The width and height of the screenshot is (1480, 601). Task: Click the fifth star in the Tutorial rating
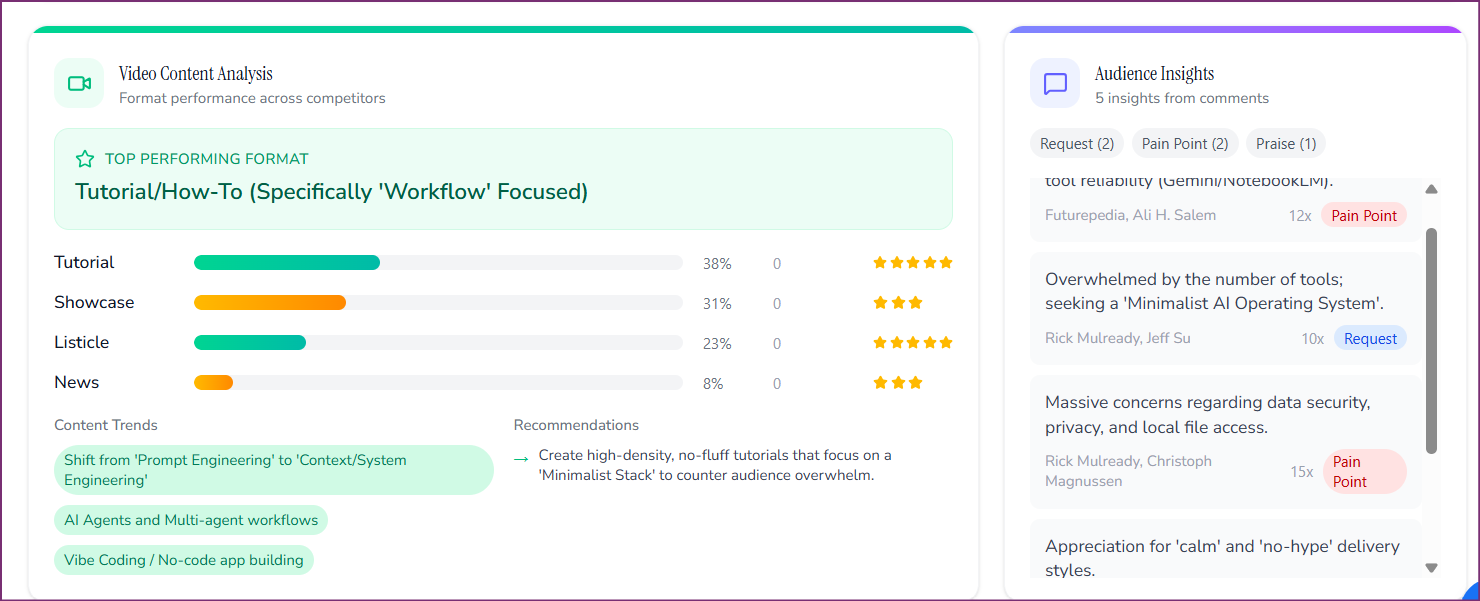point(945,262)
